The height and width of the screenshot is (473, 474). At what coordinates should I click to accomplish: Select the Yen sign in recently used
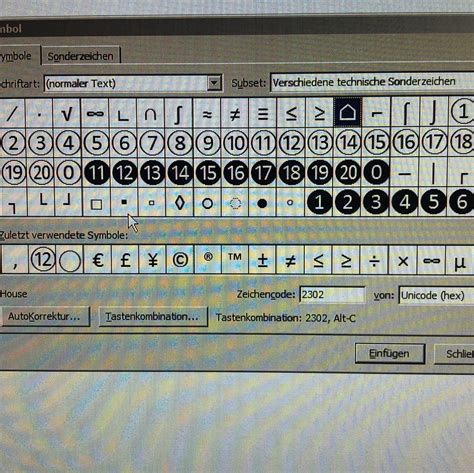pos(153,260)
